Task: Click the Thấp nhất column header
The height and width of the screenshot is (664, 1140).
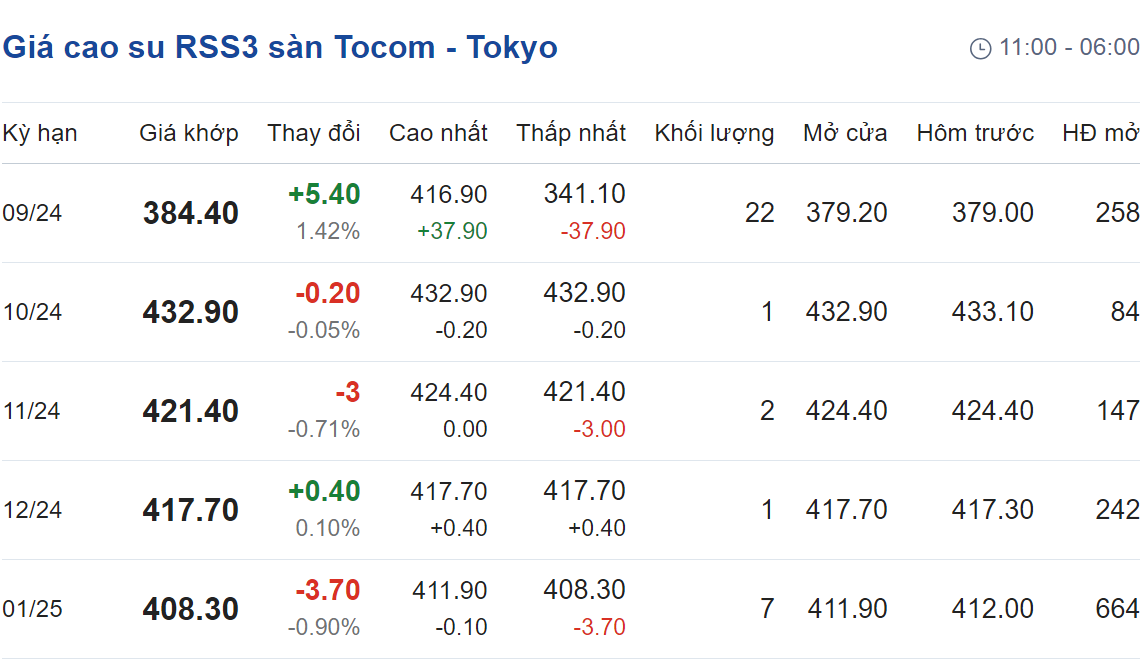Action: coord(571,133)
